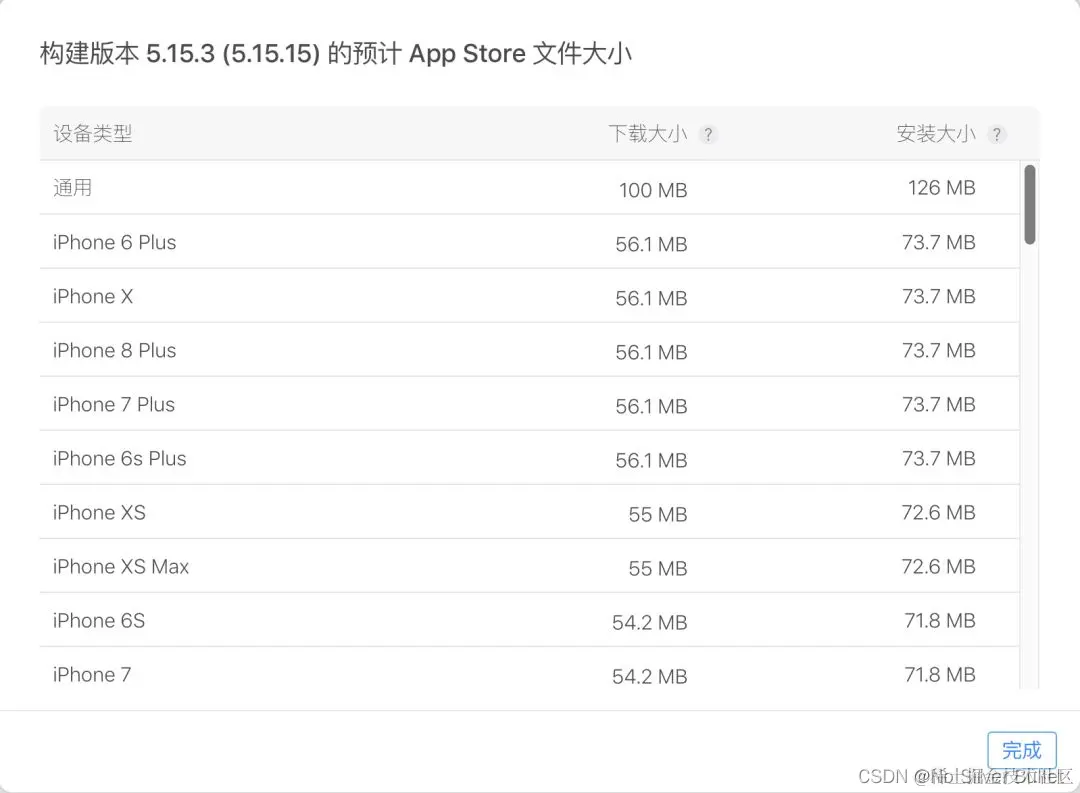Click the iPhone 6 Plus download size 56.1 MB

pos(651,245)
